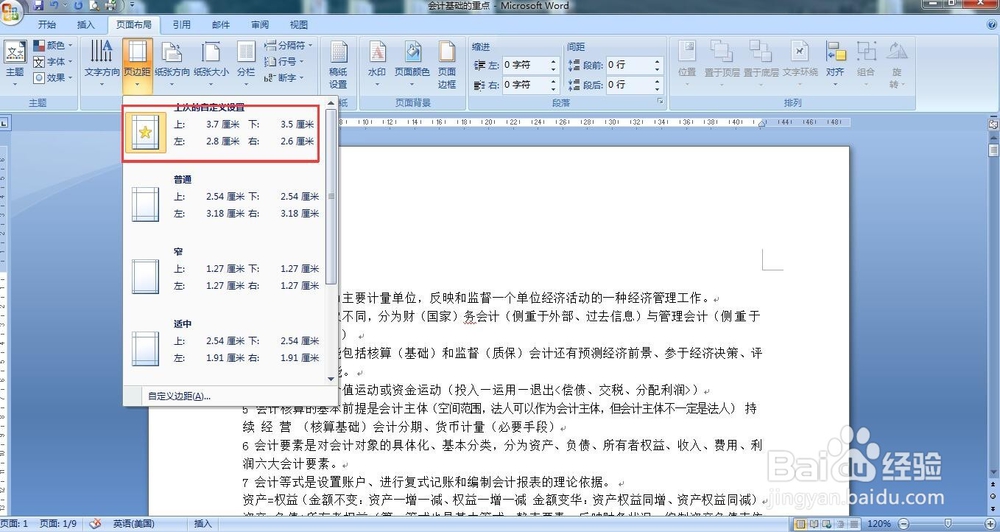The width and height of the screenshot is (1000, 532).
Task: Open 纸张方向 page orientation menu
Action: coord(172,62)
